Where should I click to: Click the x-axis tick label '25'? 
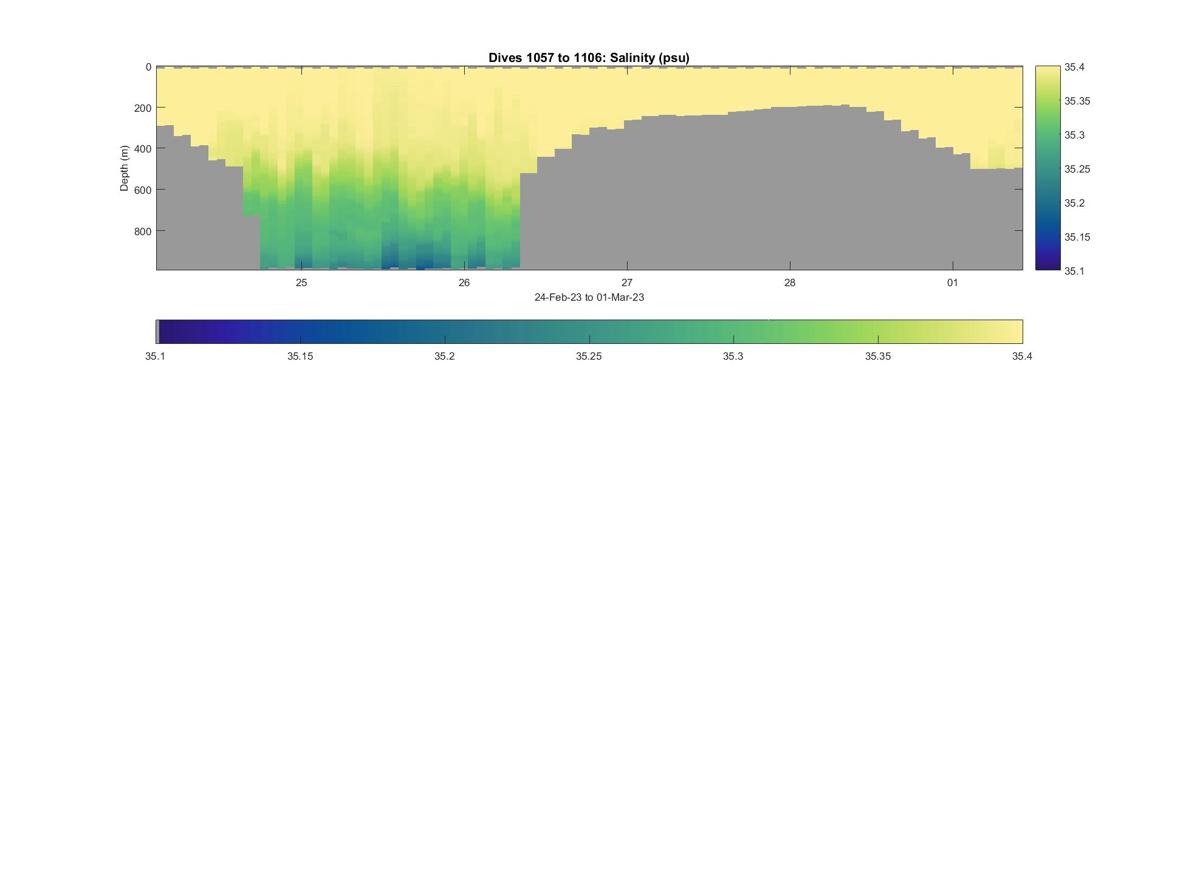(301, 283)
